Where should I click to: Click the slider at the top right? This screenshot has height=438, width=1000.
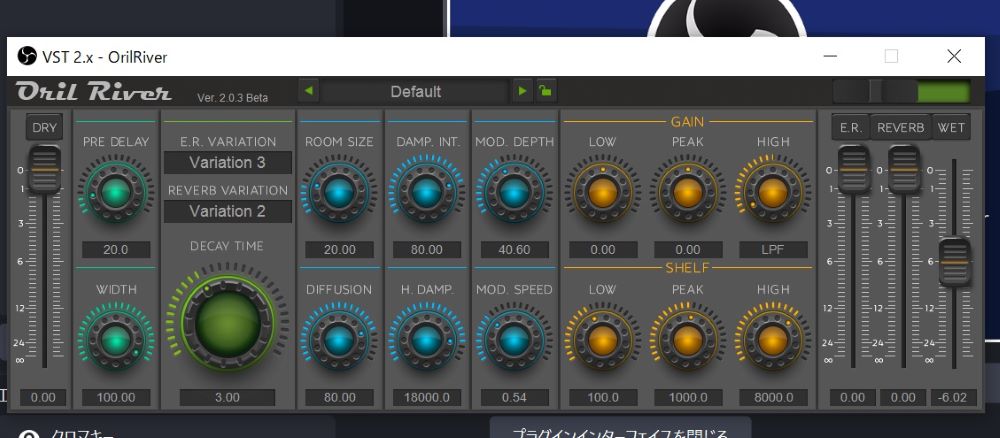click(875, 92)
